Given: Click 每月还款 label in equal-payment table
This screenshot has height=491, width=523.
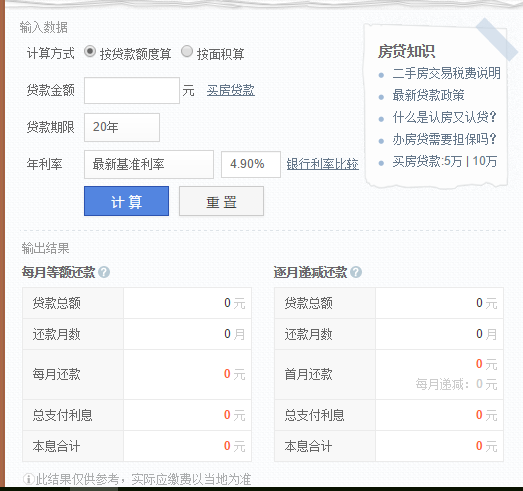Looking at the screenshot, I should pyautogui.click(x=56, y=374).
